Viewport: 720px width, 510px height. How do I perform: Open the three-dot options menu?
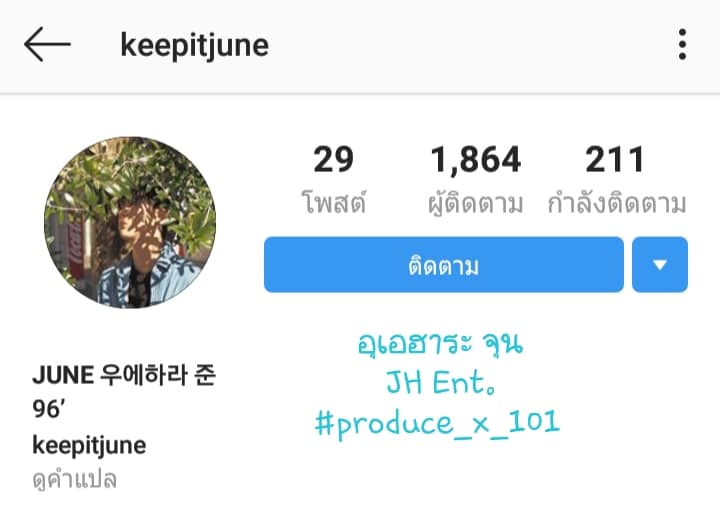coord(682,44)
